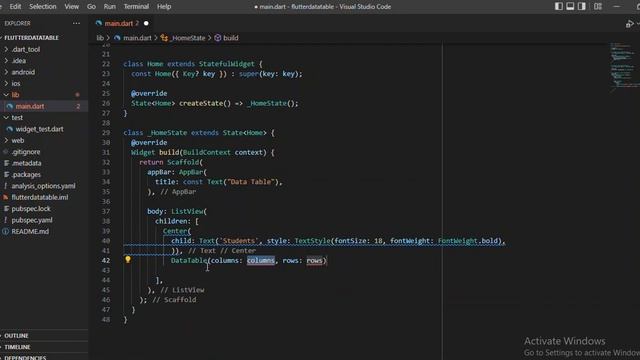Open the Edit menu
Image resolution: width=640 pixels, height=360 pixels.
[15, 7]
